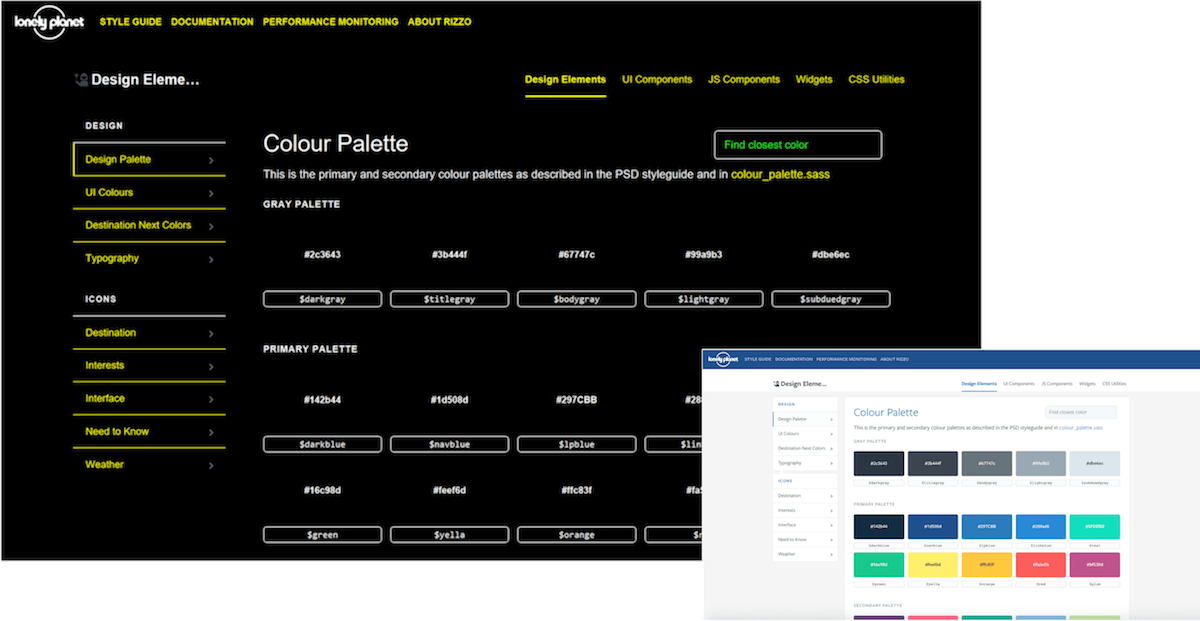Click the $navblue label box in the black window
1200x621 pixels.
coord(449,444)
